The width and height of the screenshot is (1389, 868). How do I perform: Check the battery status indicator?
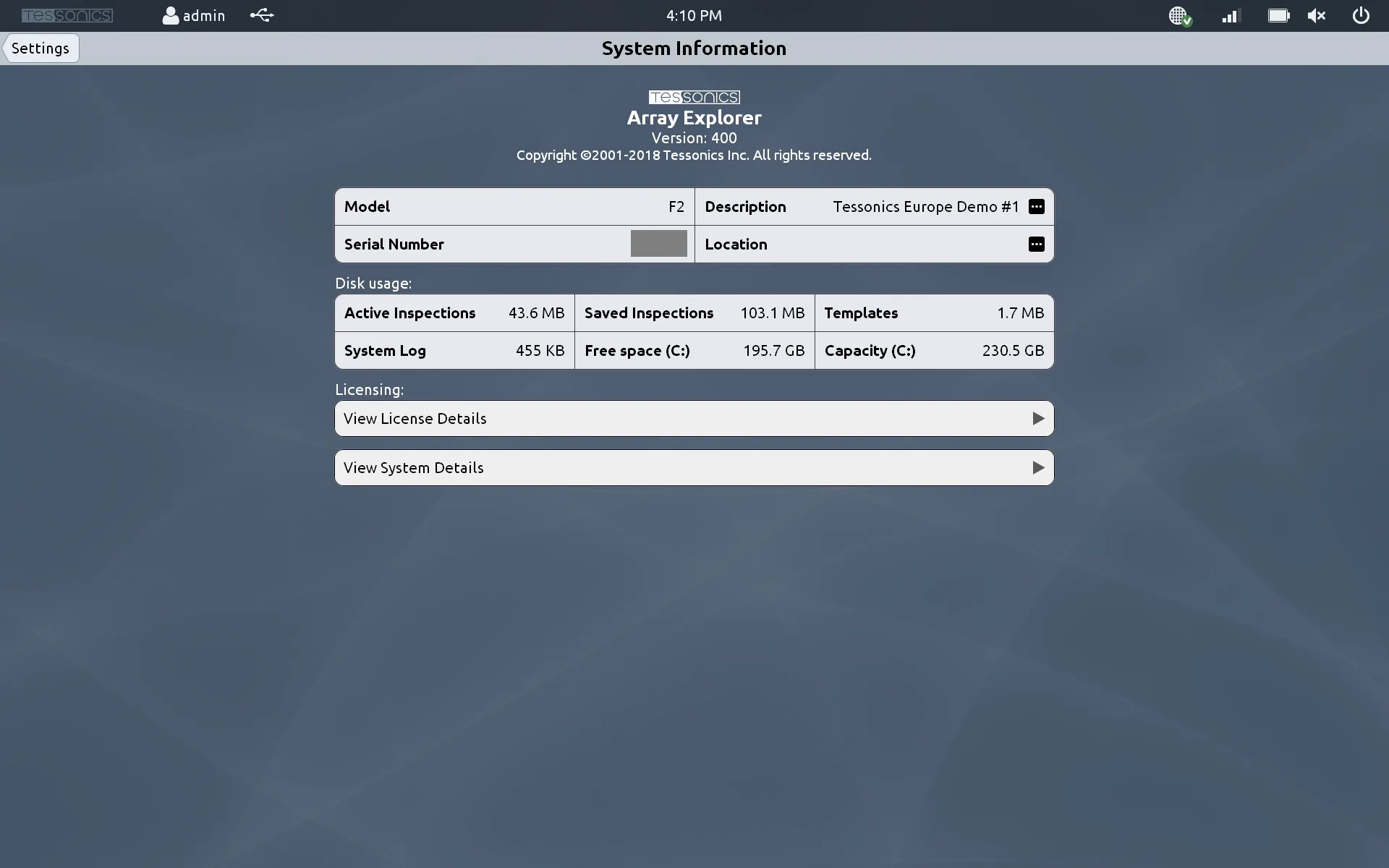[x=1278, y=15]
